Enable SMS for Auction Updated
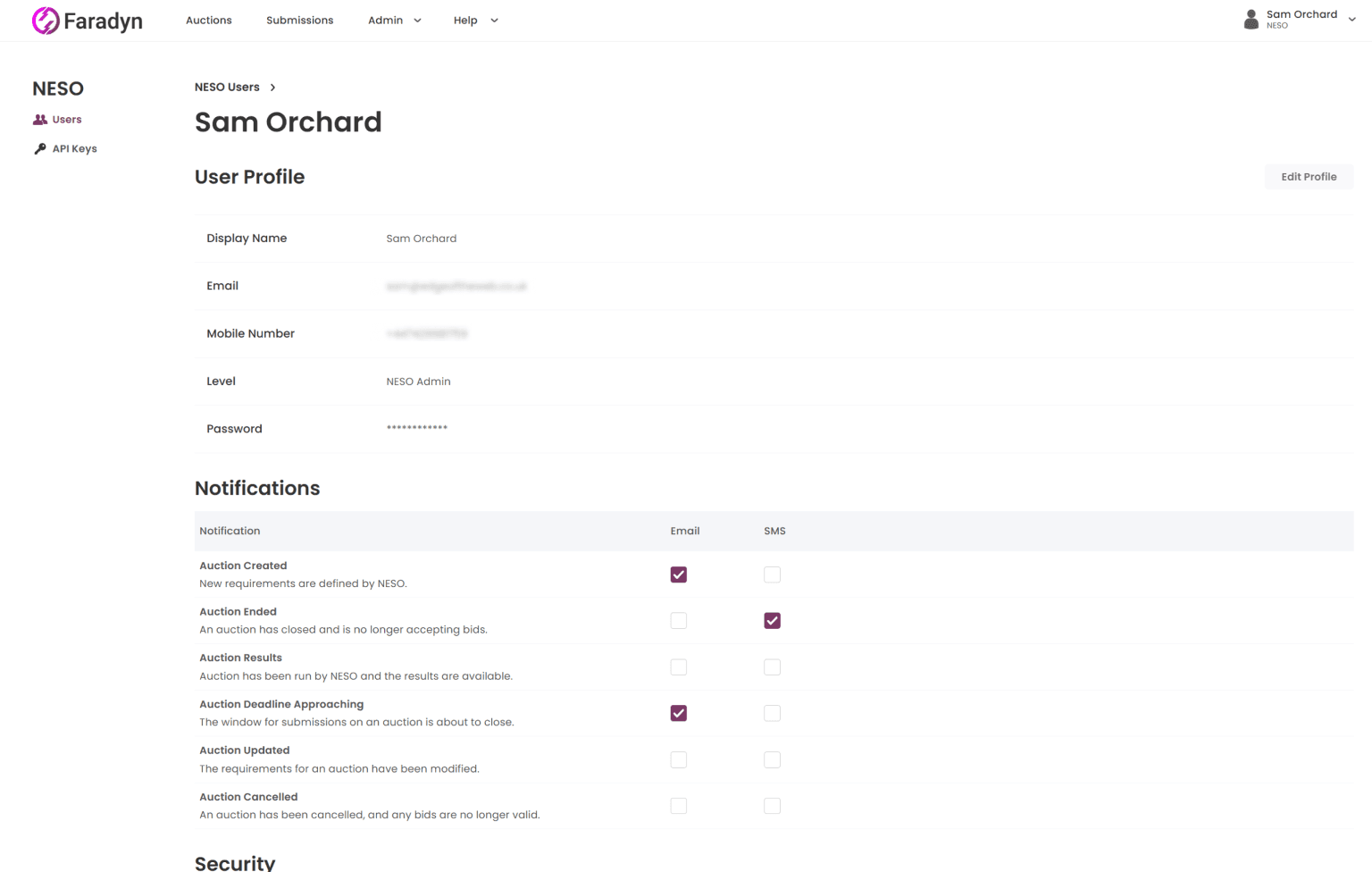 772,759
